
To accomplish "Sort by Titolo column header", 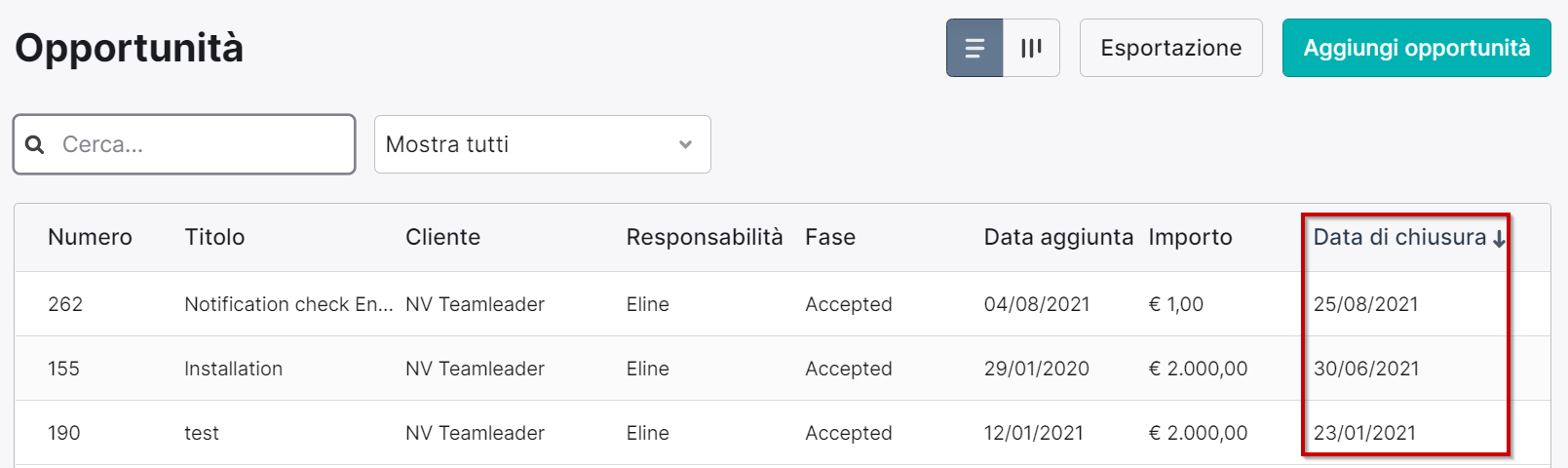I will [x=214, y=237].
